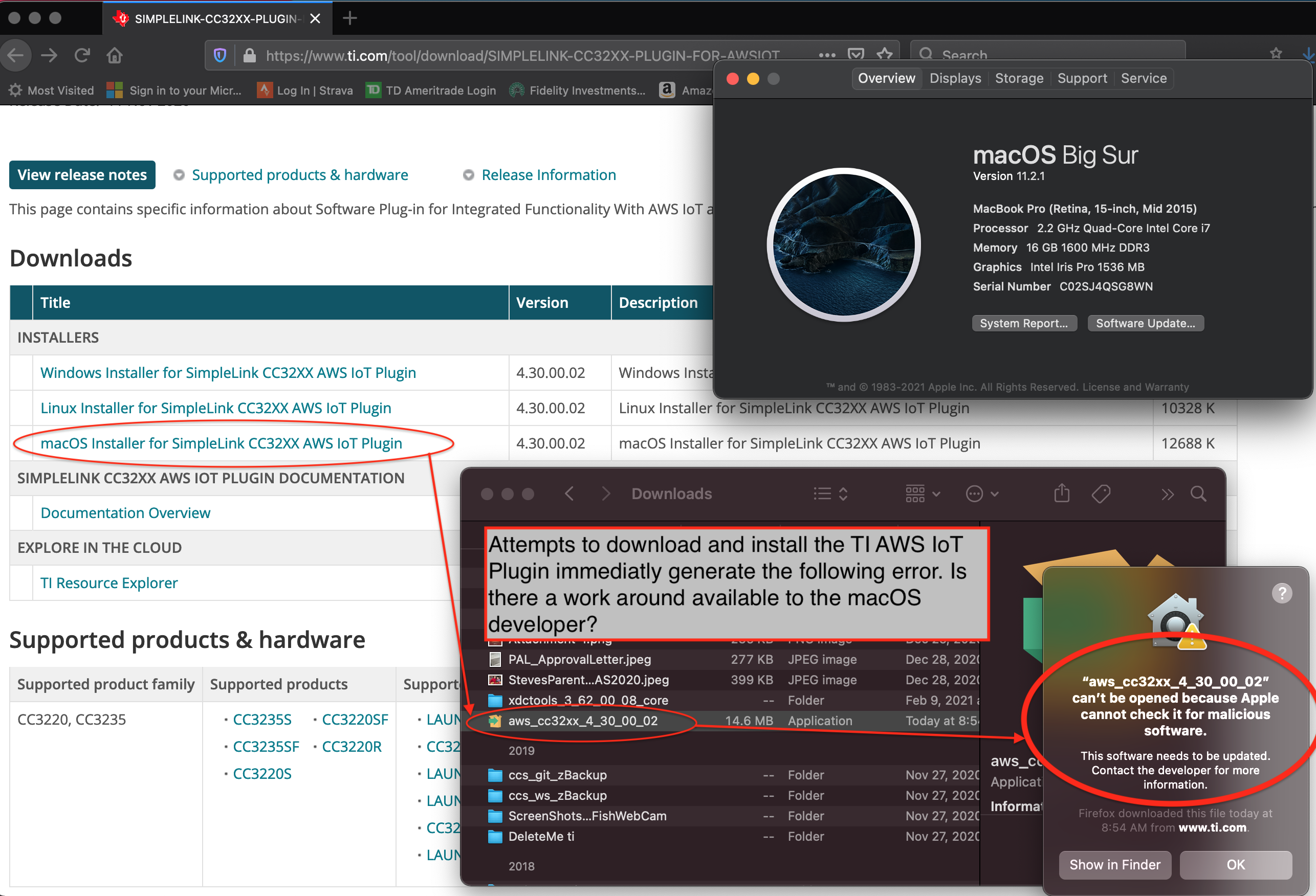Open Sign in to your Microsoft bookmark
The width and height of the screenshot is (1316, 896).
174,90
